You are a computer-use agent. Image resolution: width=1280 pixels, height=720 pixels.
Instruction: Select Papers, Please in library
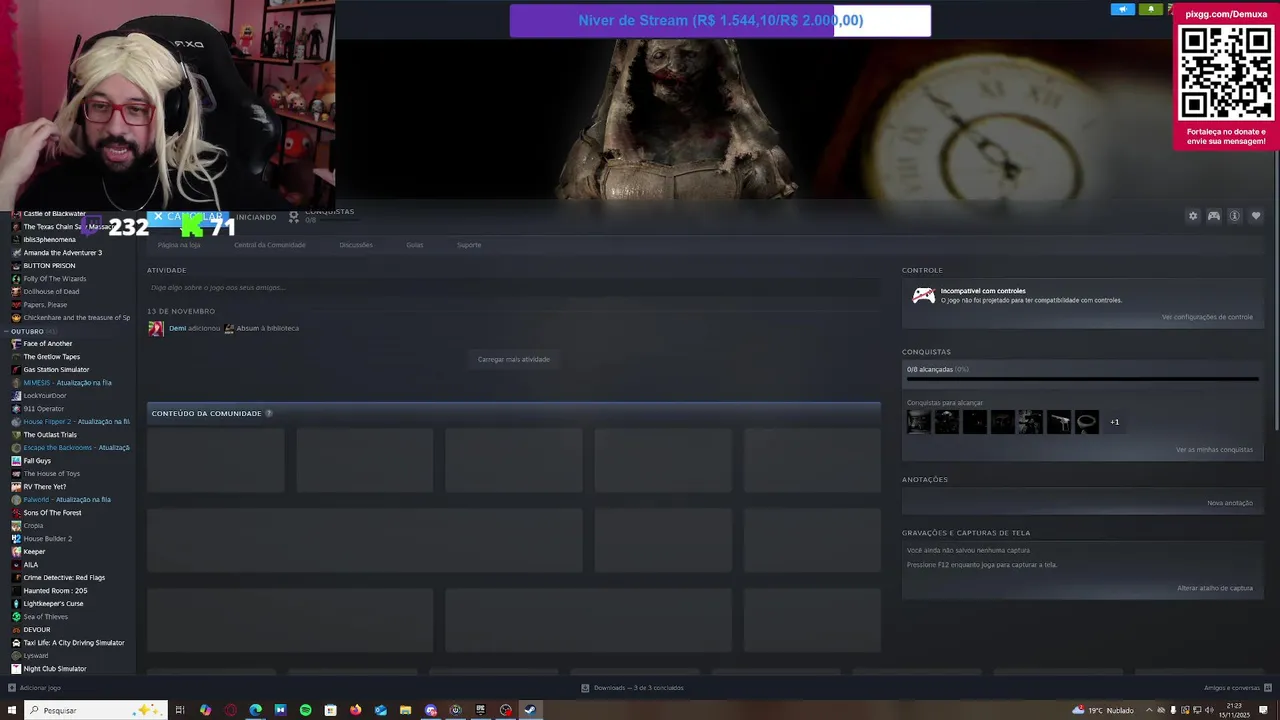45,305
